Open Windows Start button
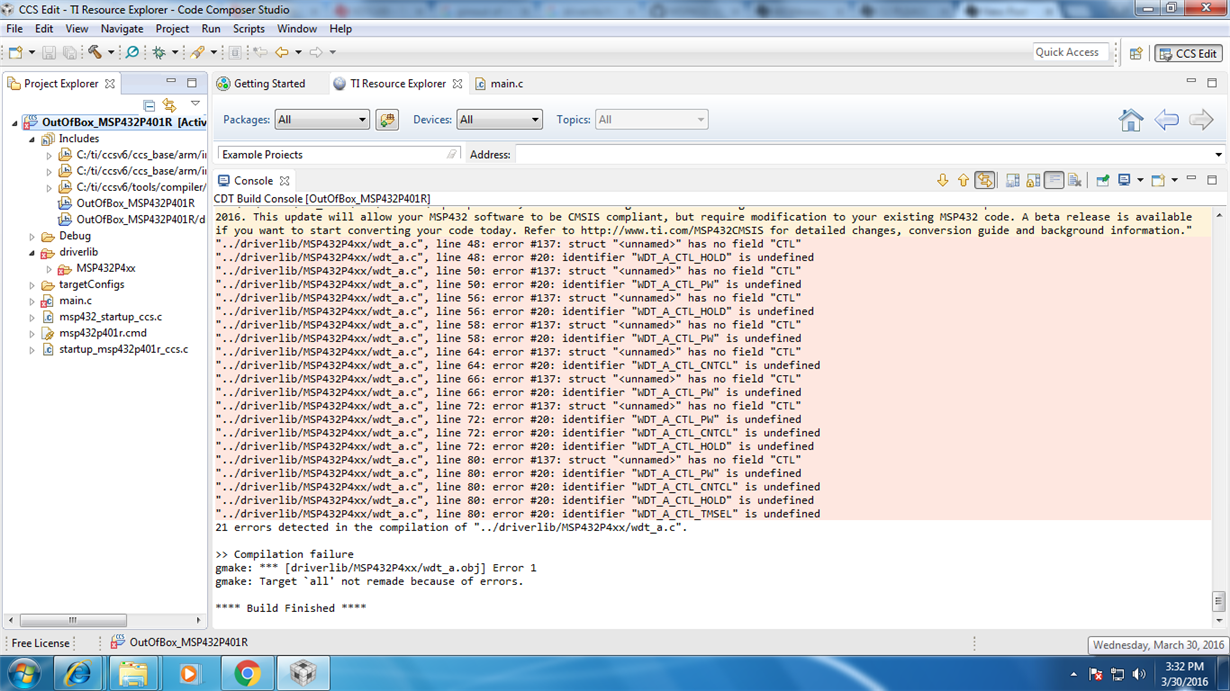The width and height of the screenshot is (1230, 691). pyautogui.click(x=22, y=674)
